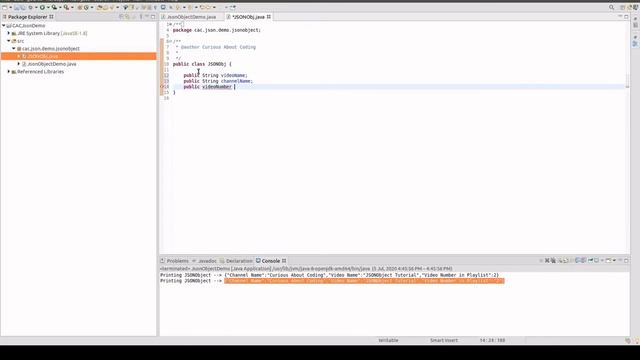
Task: Toggle Word Wrap in Console toolbar
Action: [x=572, y=260]
